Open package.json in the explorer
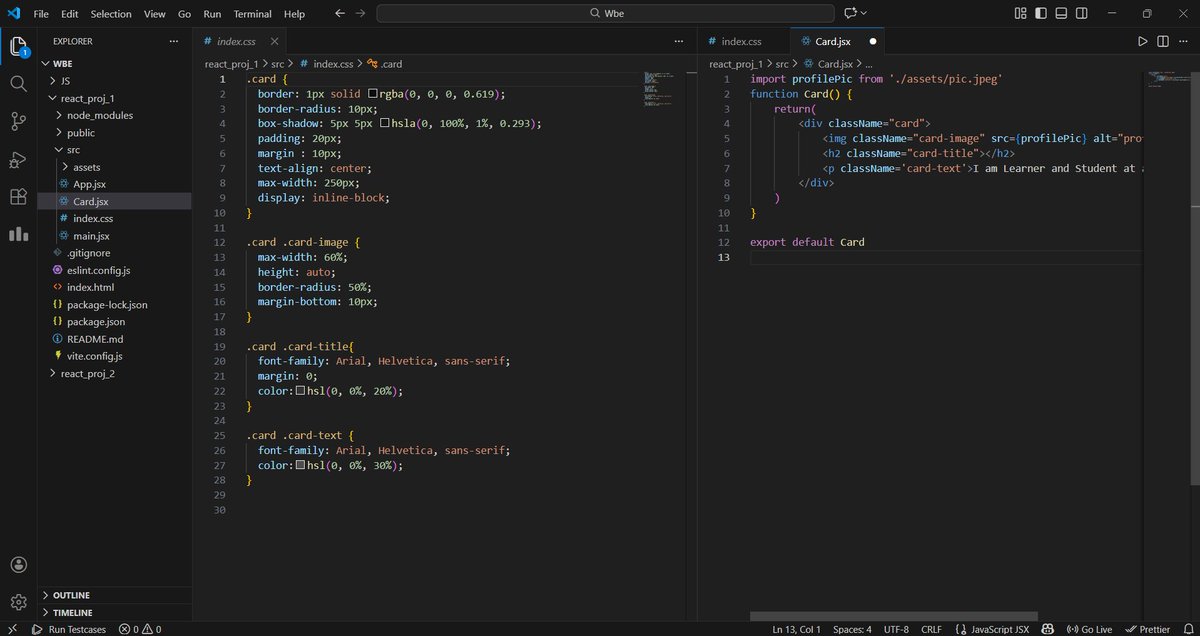 pos(96,322)
